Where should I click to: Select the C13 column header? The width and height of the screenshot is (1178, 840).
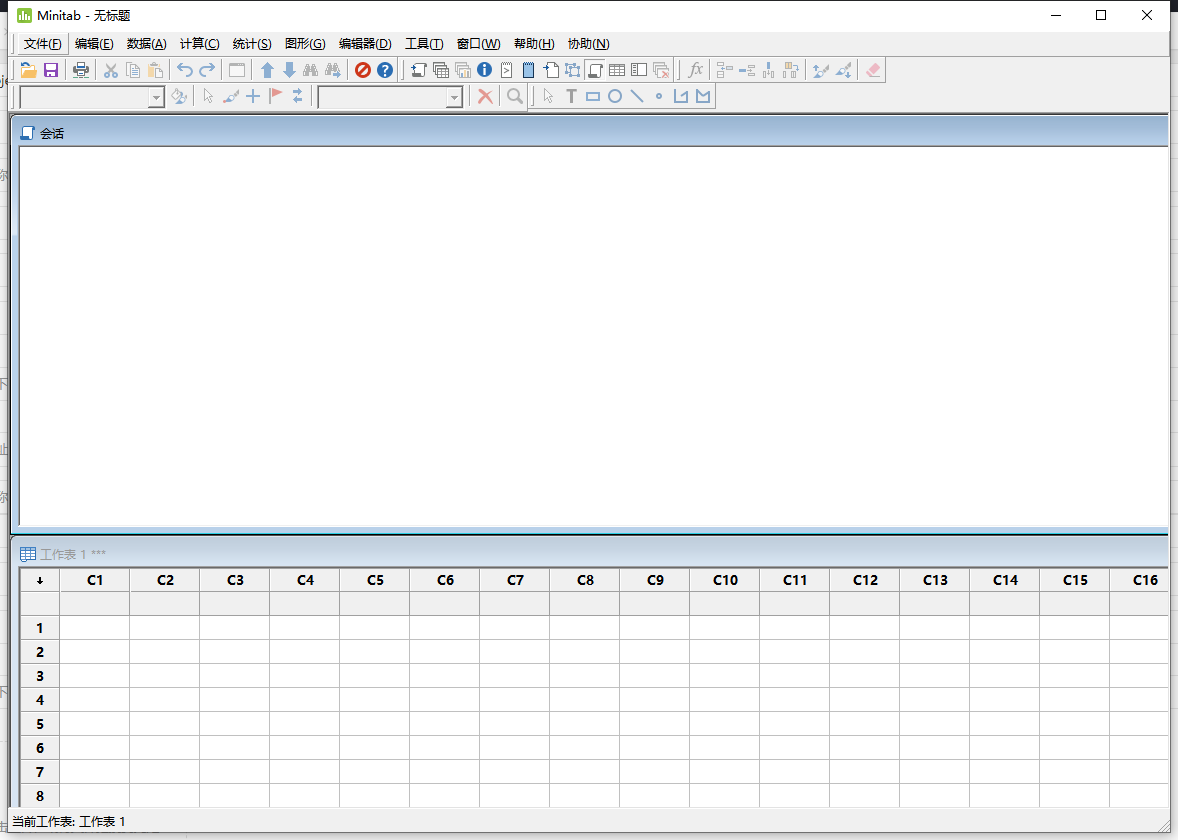935,580
